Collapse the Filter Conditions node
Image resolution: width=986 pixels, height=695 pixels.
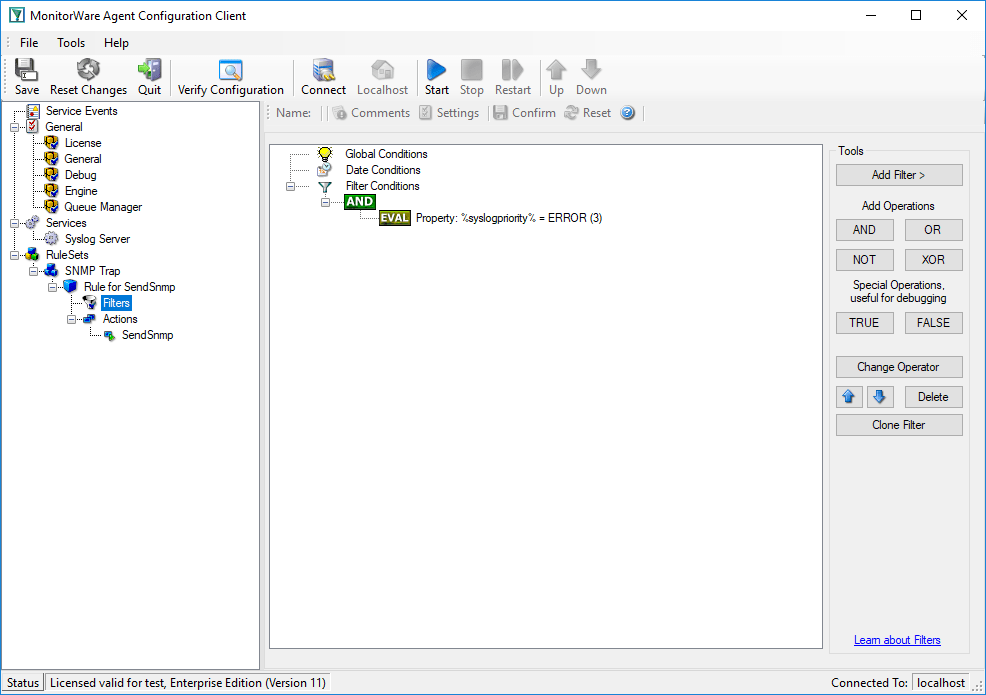(289, 186)
